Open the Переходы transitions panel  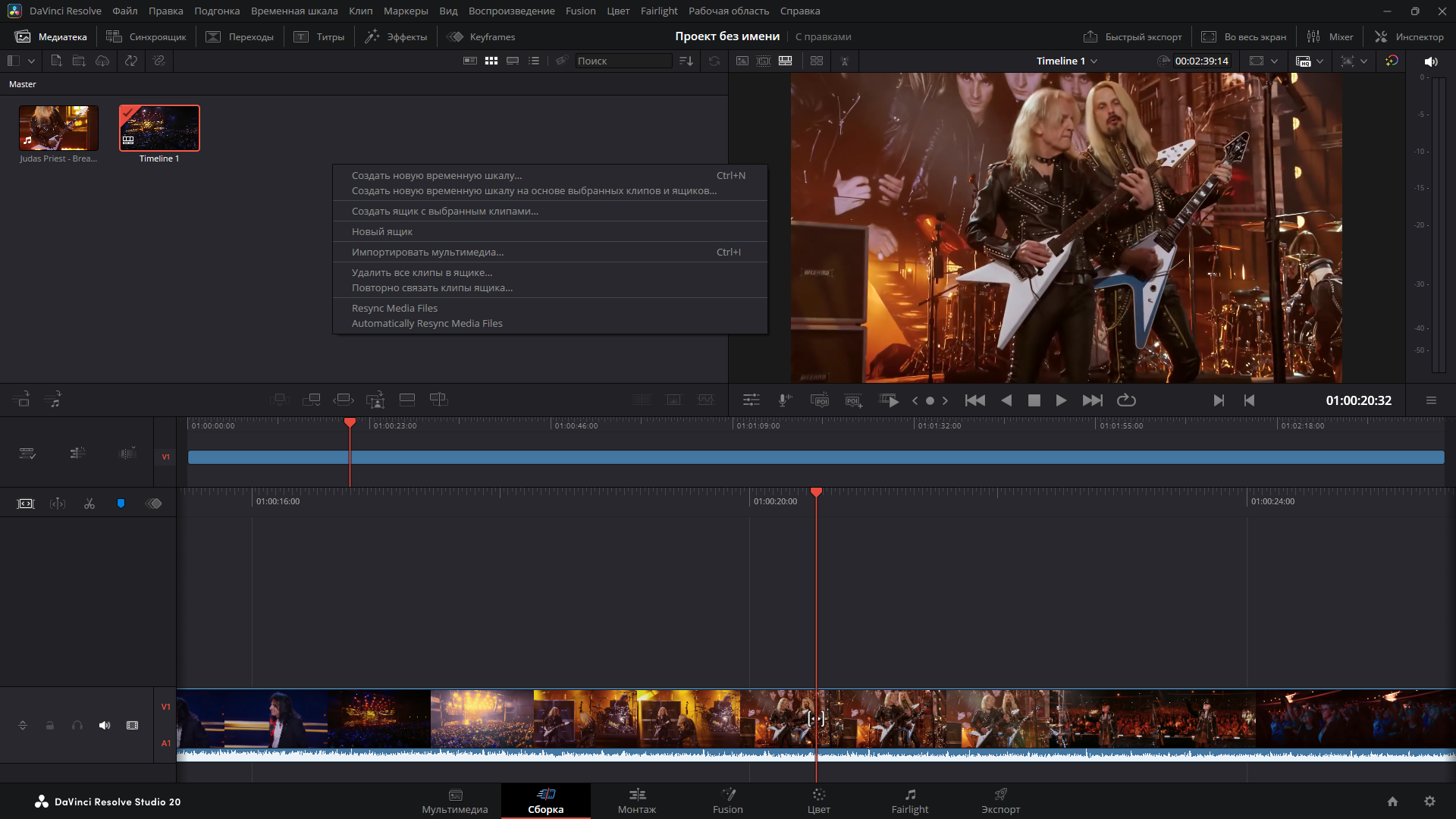pyautogui.click(x=240, y=36)
